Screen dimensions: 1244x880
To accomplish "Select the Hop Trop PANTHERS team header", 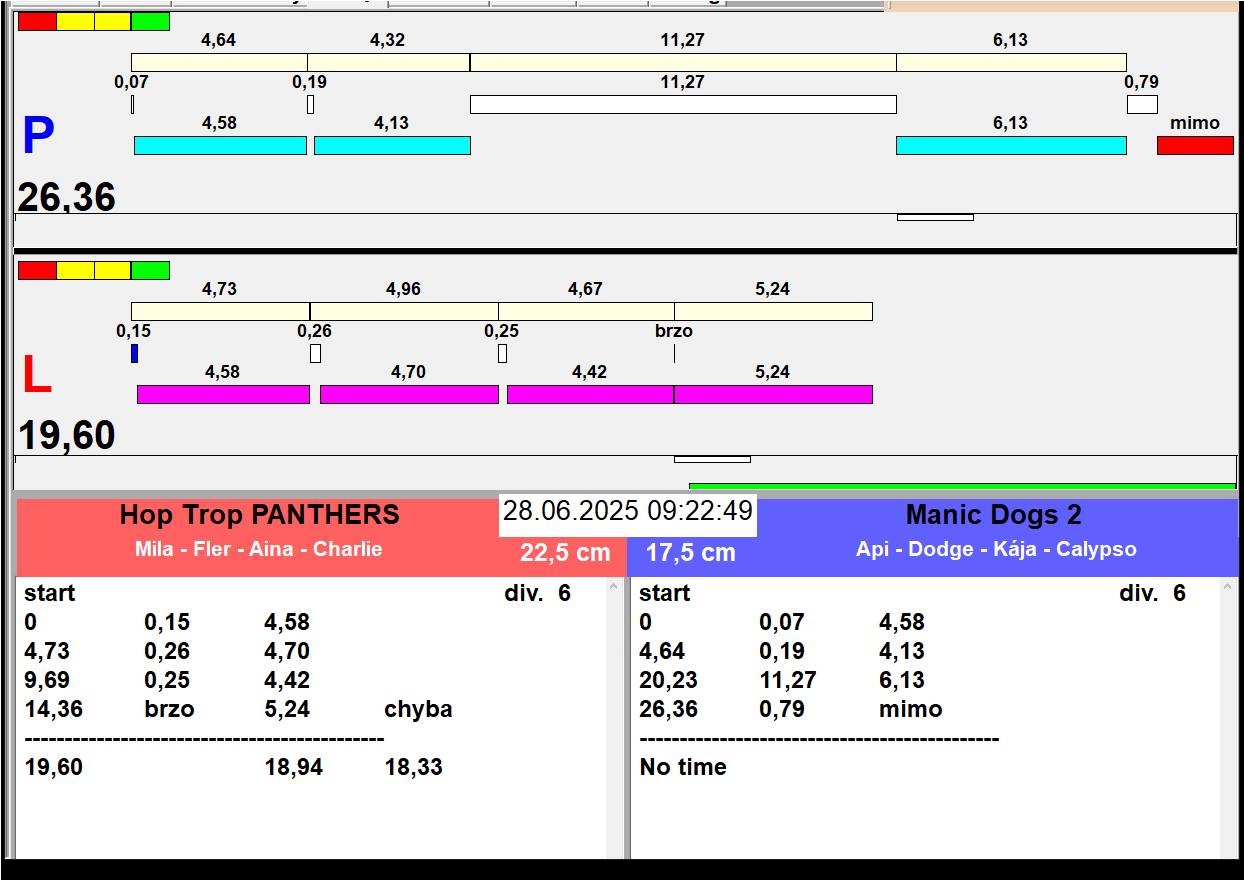I will coord(259,515).
